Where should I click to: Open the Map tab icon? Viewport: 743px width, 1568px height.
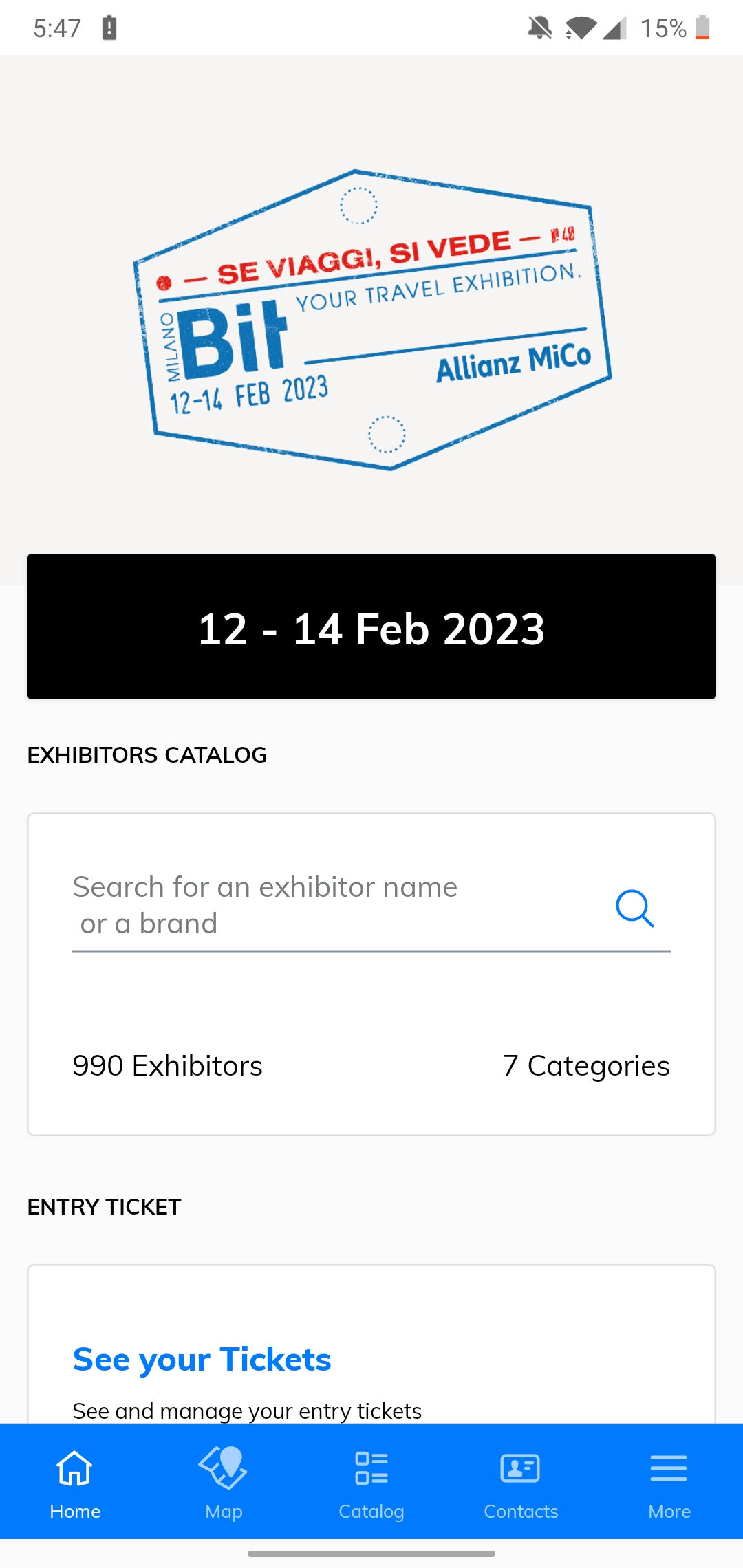pyautogui.click(x=223, y=1467)
